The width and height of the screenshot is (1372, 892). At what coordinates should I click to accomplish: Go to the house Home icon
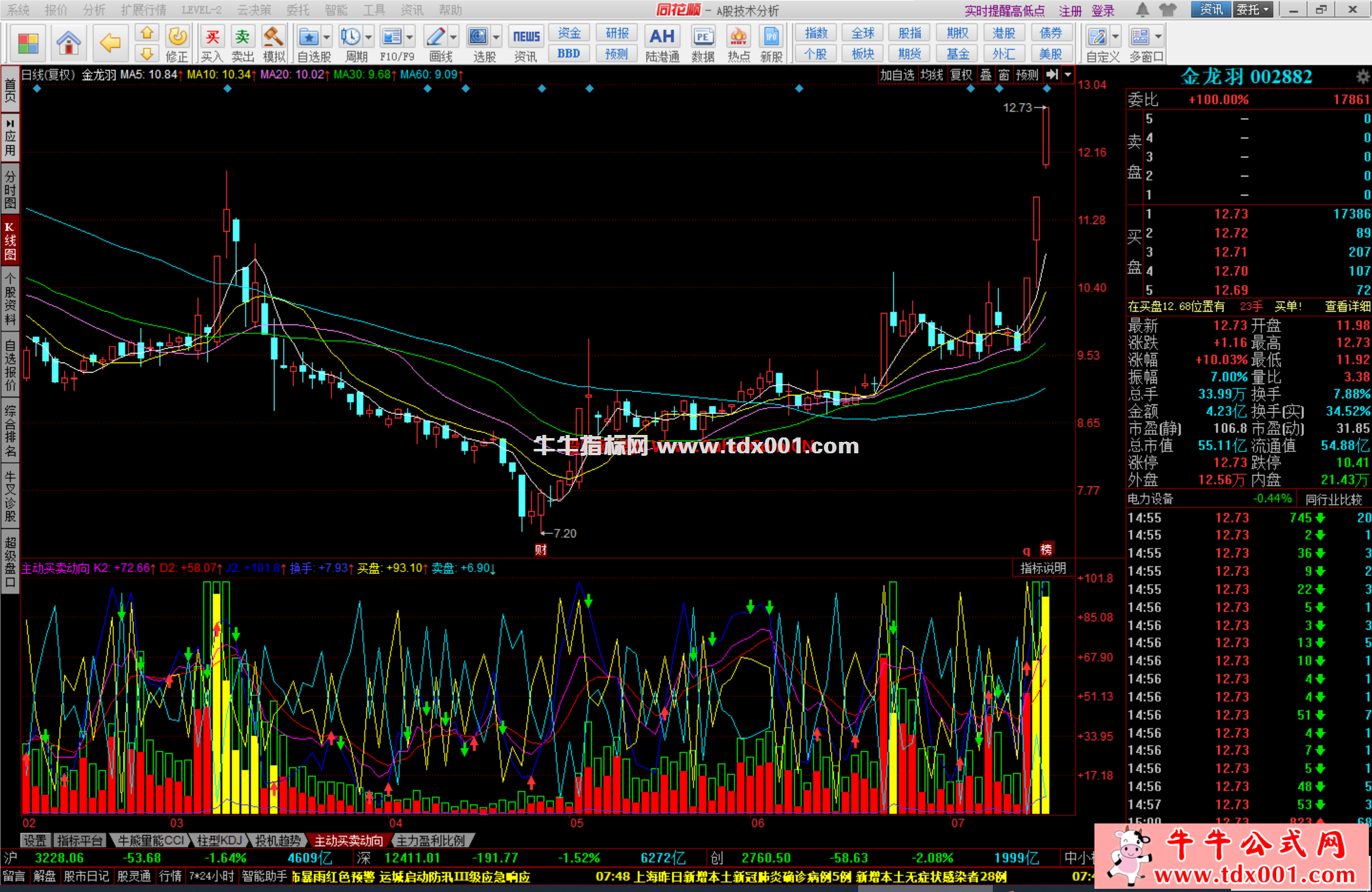click(x=69, y=43)
